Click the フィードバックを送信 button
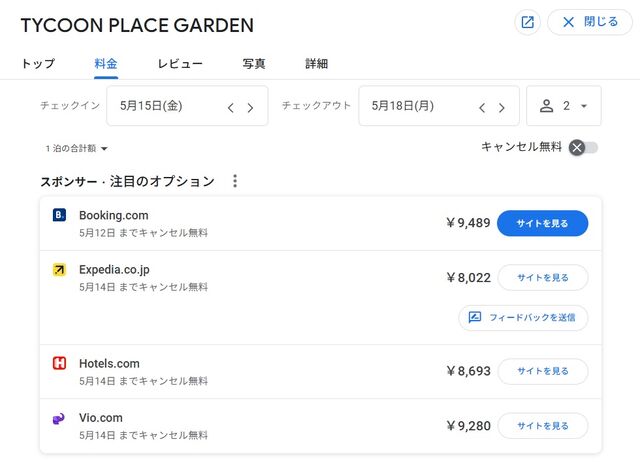The image size is (640, 463). coord(523,317)
